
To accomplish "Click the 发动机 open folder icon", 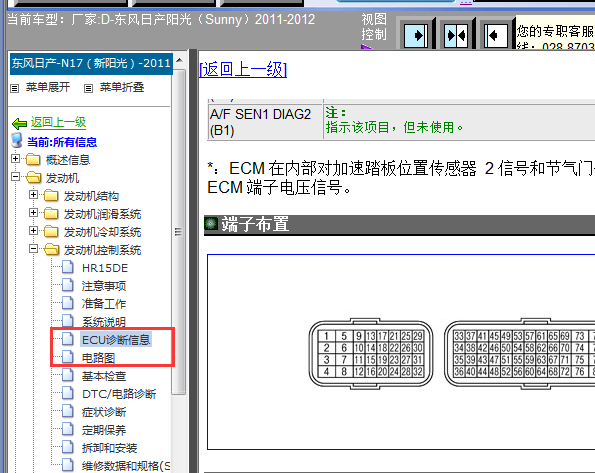I will [34, 177].
